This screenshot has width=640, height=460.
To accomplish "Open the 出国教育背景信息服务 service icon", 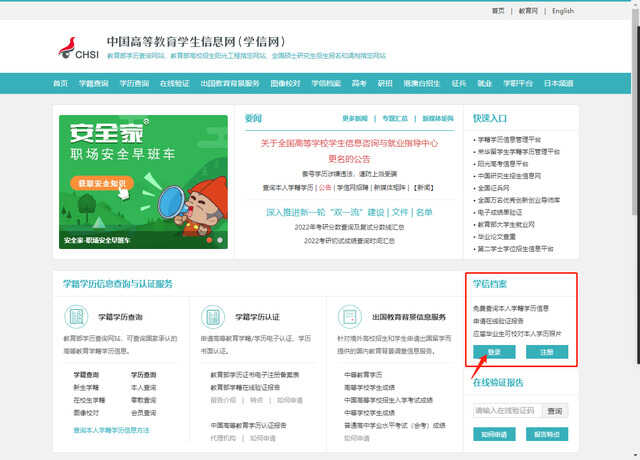I will (350, 317).
